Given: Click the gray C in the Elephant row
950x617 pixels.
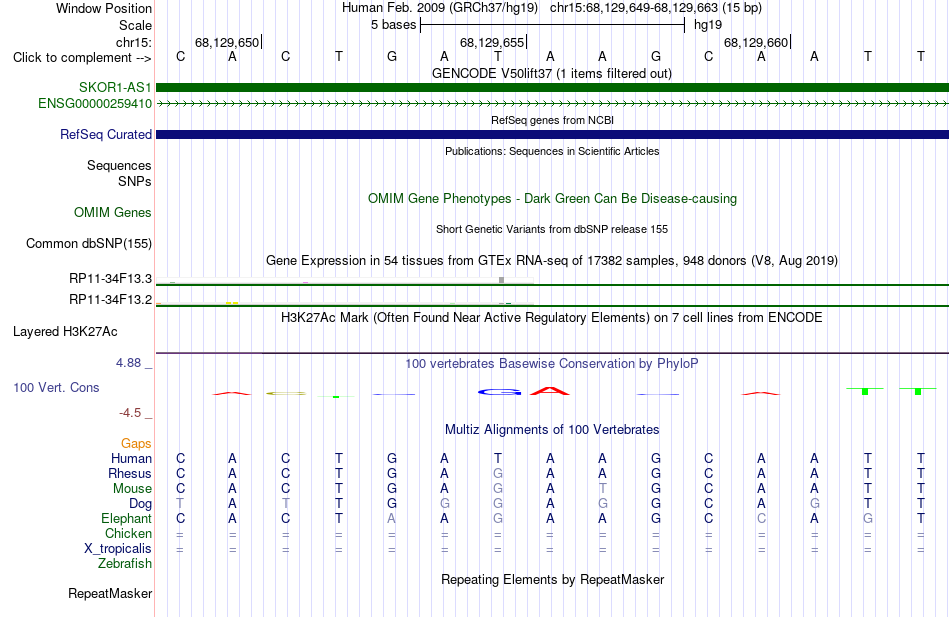Looking at the screenshot, I should pos(762,518).
